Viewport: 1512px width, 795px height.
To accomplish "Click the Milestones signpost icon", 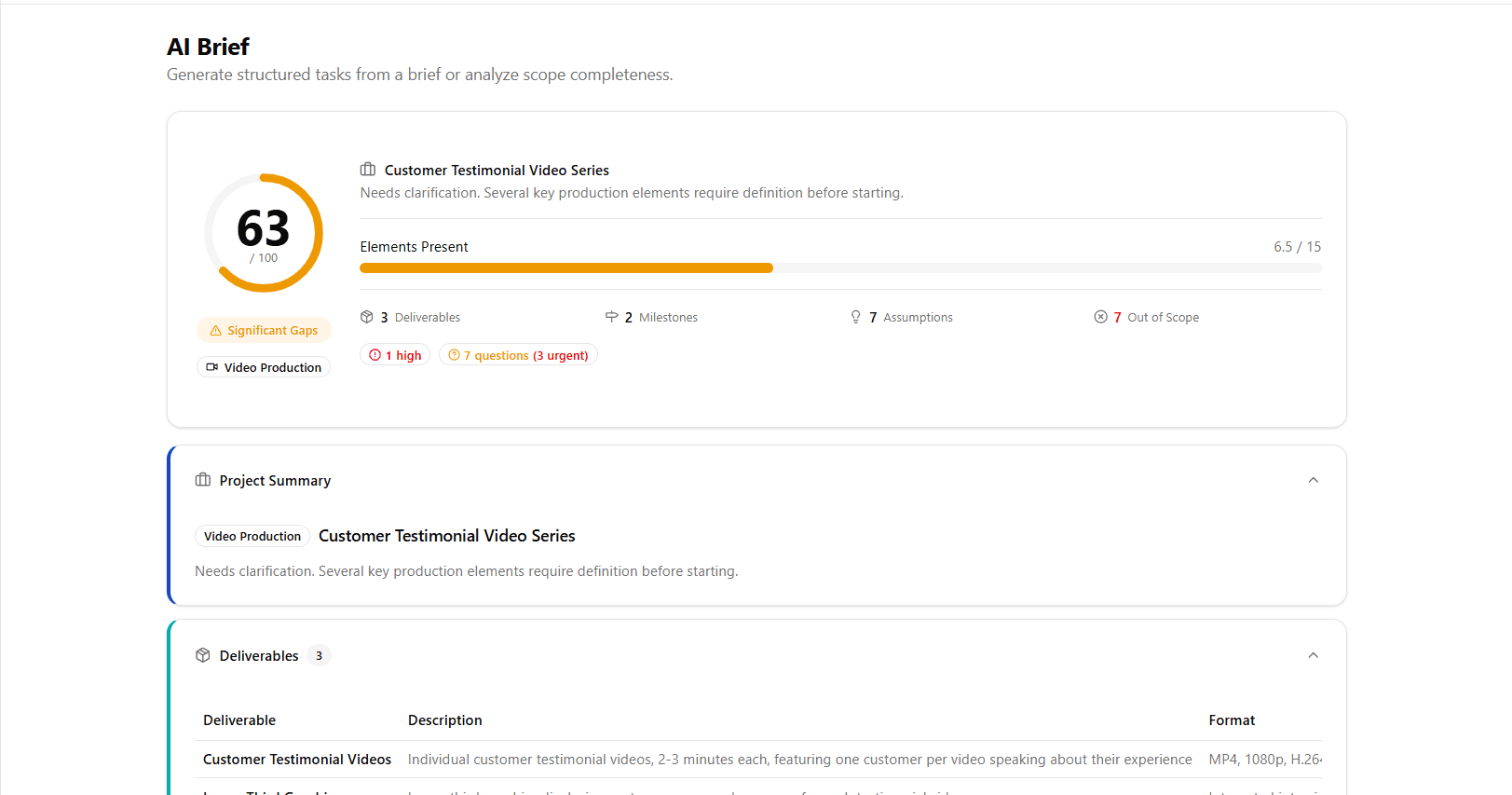I will (612, 317).
